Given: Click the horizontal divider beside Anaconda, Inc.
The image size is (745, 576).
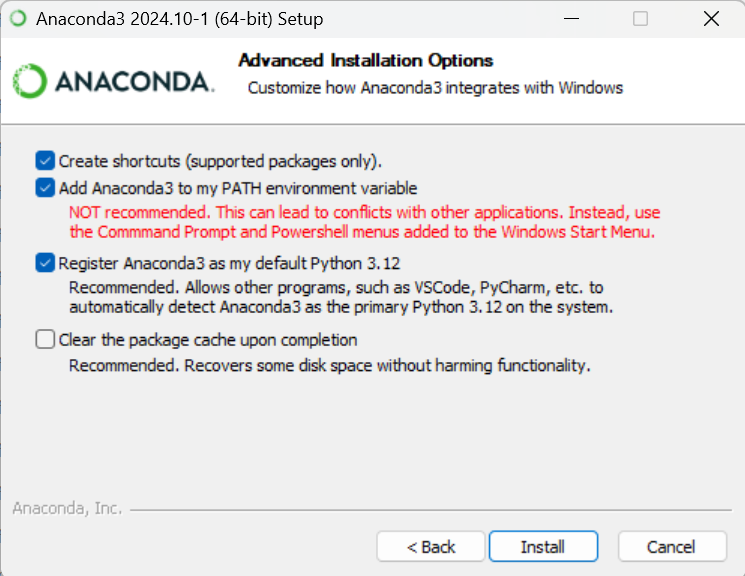Looking at the screenshot, I should (x=430, y=510).
